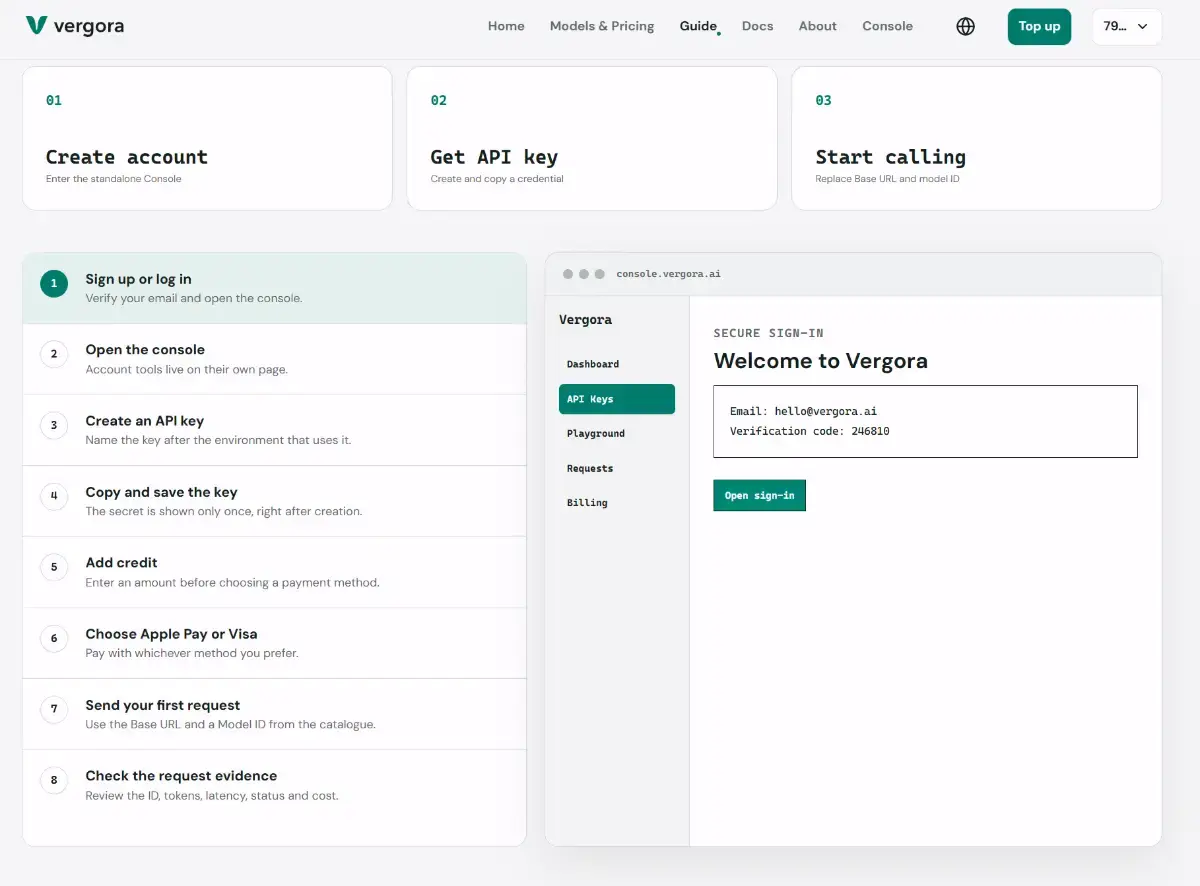Go to Models & Pricing
This screenshot has width=1200, height=886.
(x=602, y=26)
